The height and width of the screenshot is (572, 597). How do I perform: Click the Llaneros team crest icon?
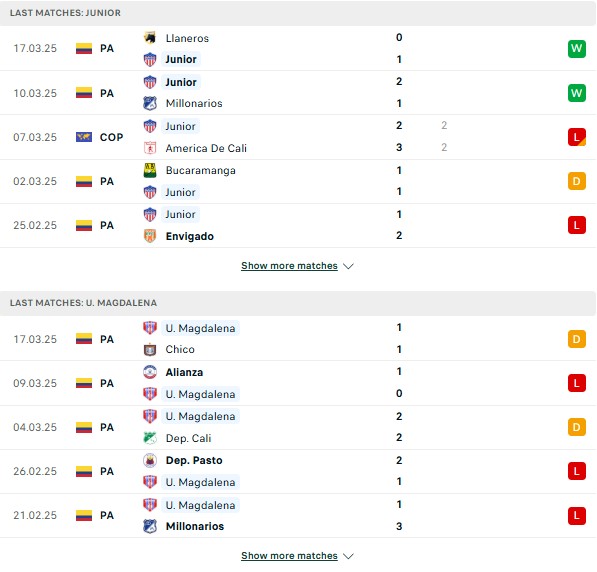pos(150,38)
